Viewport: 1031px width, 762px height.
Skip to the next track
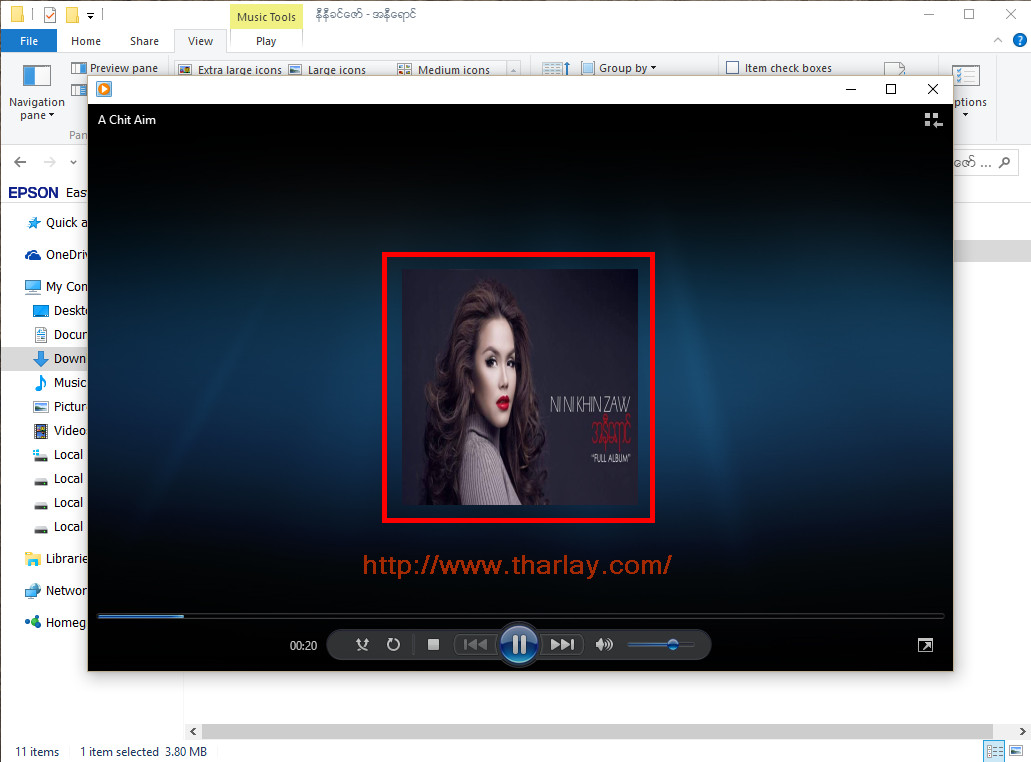click(x=562, y=644)
